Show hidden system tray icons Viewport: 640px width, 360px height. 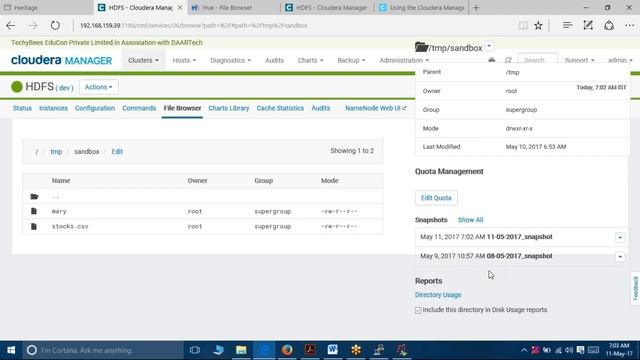524,350
